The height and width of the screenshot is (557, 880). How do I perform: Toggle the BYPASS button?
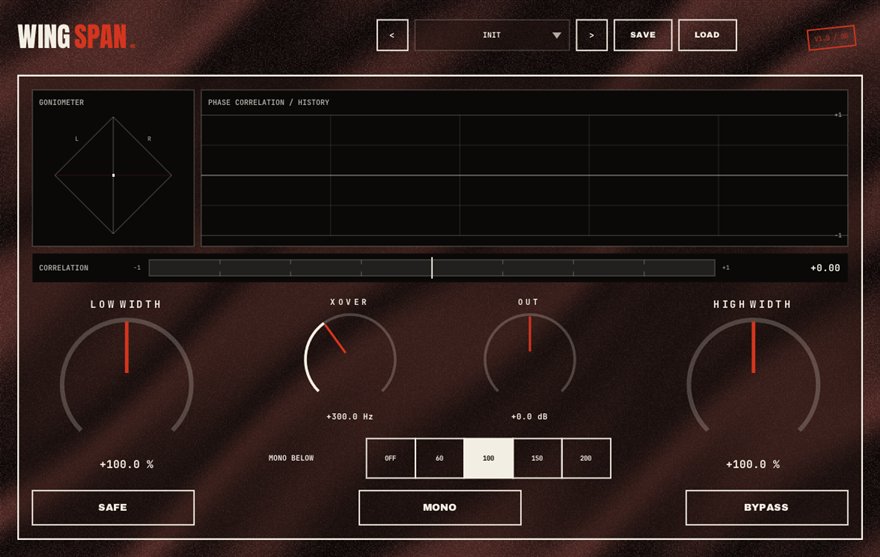coord(767,508)
